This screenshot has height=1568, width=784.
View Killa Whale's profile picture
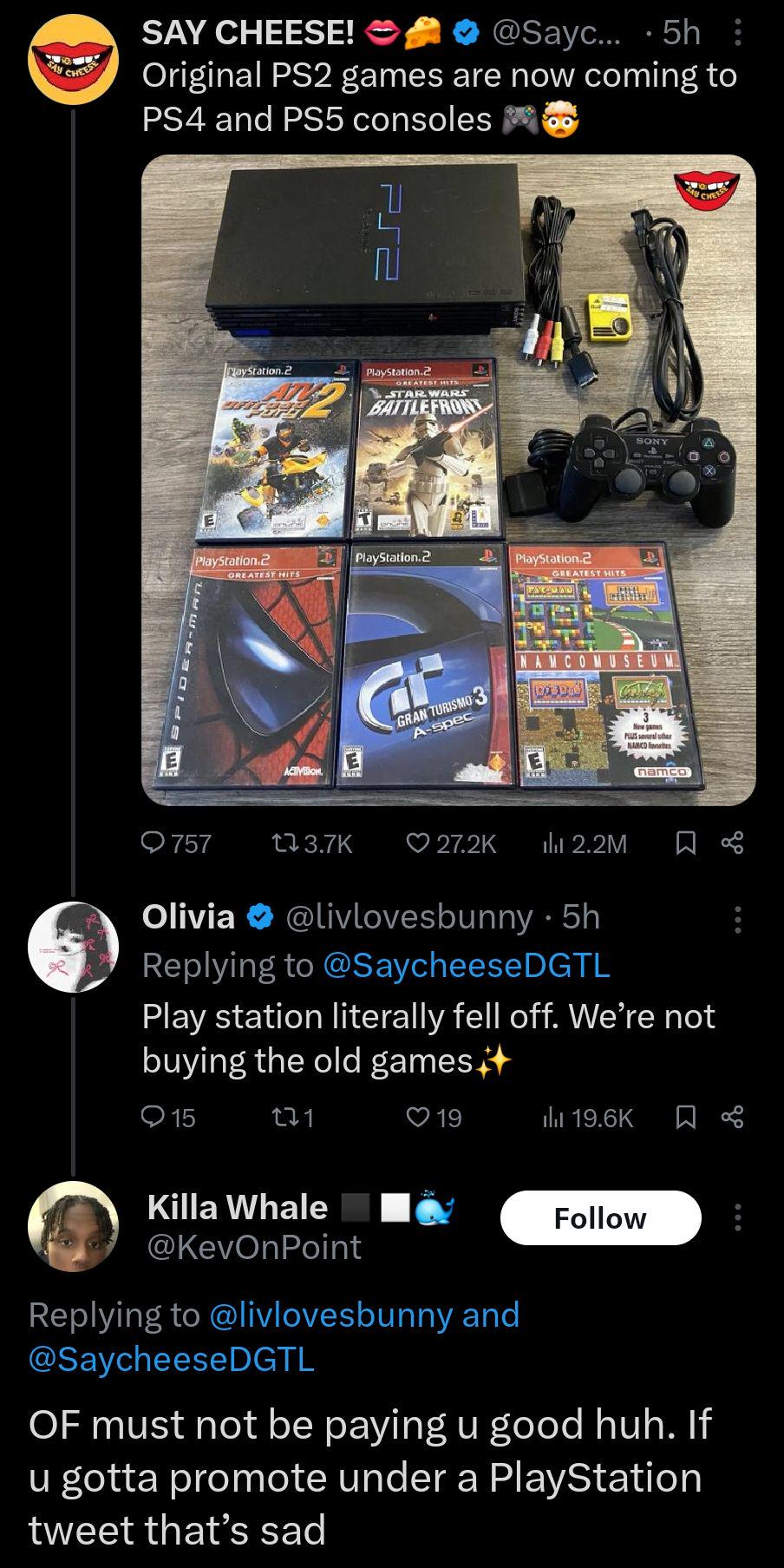pyautogui.click(x=73, y=1225)
